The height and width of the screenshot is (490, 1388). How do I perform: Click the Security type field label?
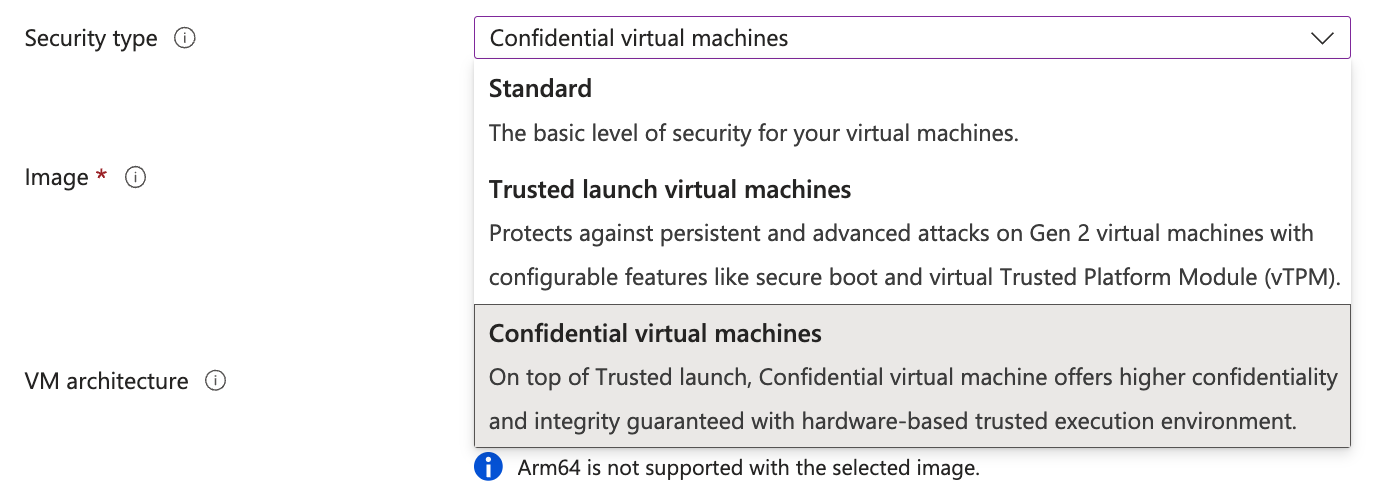(x=91, y=38)
